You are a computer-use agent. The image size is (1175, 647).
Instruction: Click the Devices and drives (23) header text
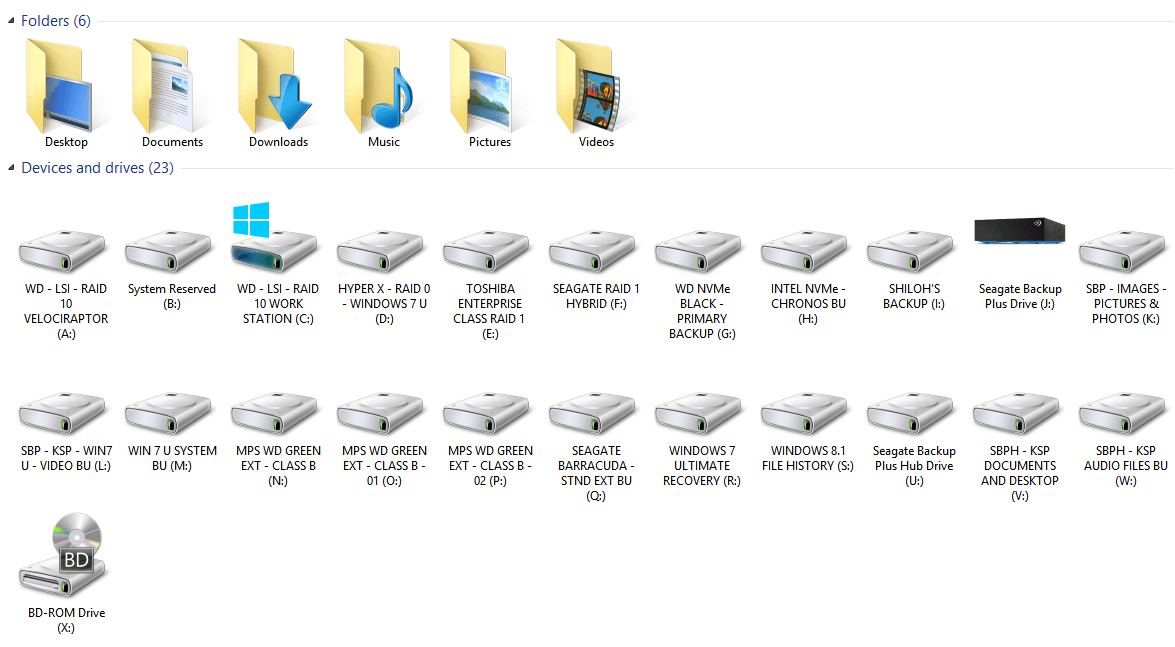tap(97, 168)
